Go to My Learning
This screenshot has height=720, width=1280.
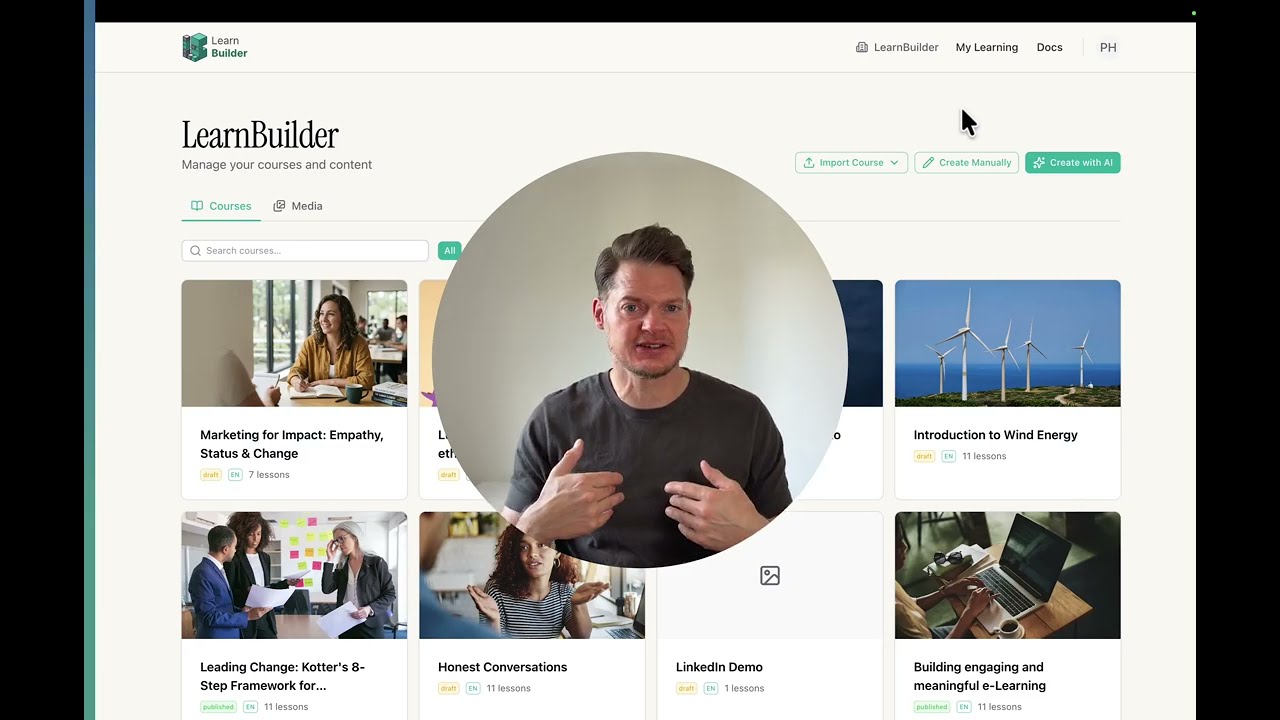tap(986, 47)
